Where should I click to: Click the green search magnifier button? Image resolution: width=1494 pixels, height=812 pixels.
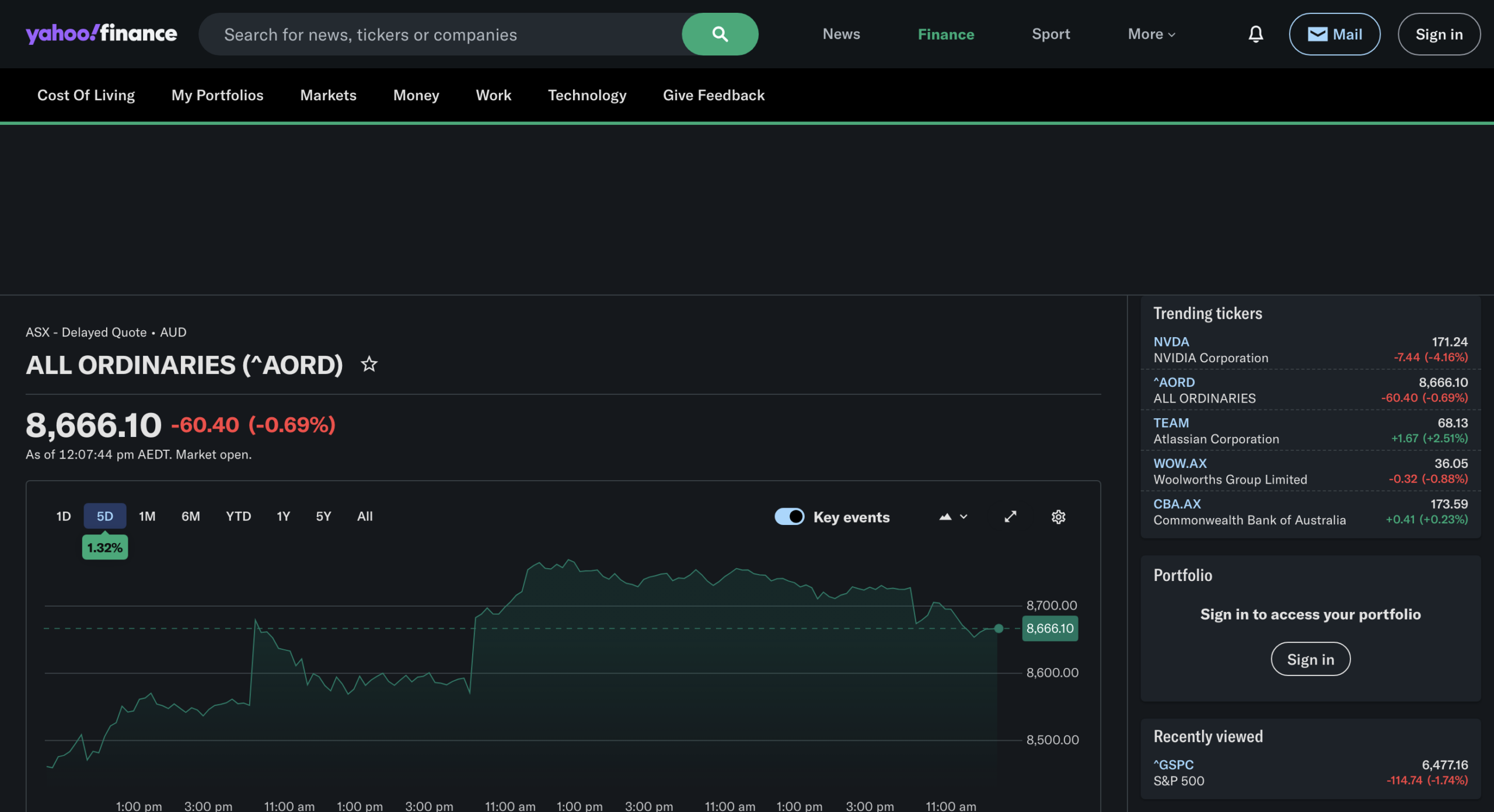click(x=720, y=34)
